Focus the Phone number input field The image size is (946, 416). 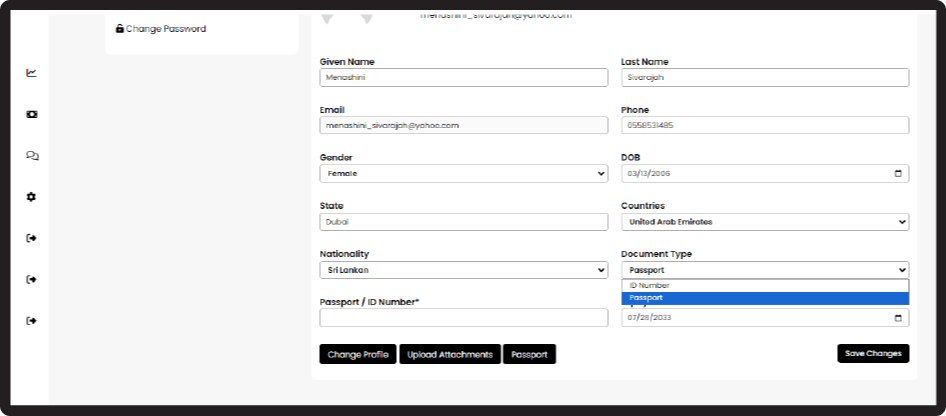coord(764,126)
